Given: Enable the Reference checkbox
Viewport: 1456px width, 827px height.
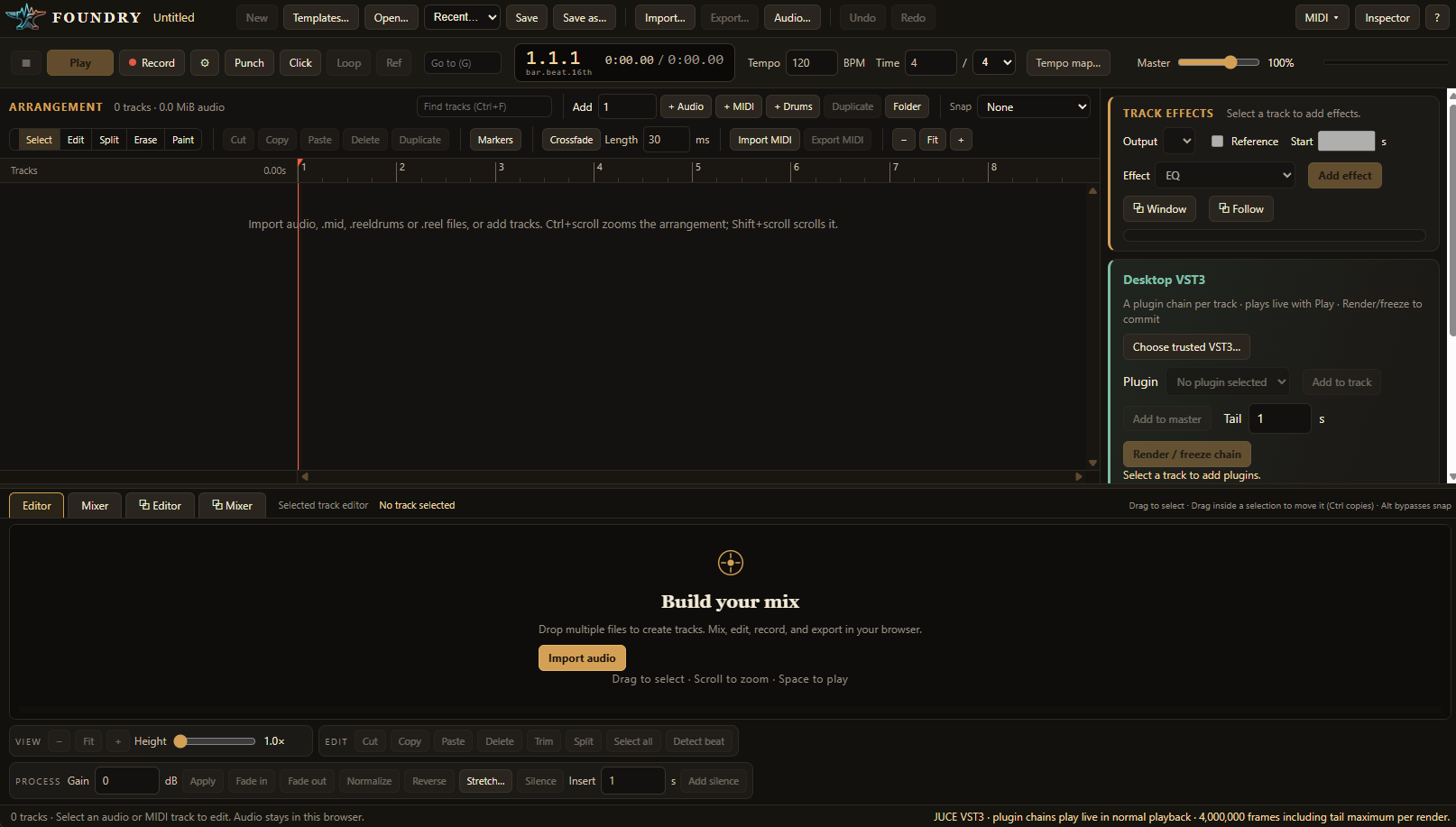Looking at the screenshot, I should [x=1217, y=142].
